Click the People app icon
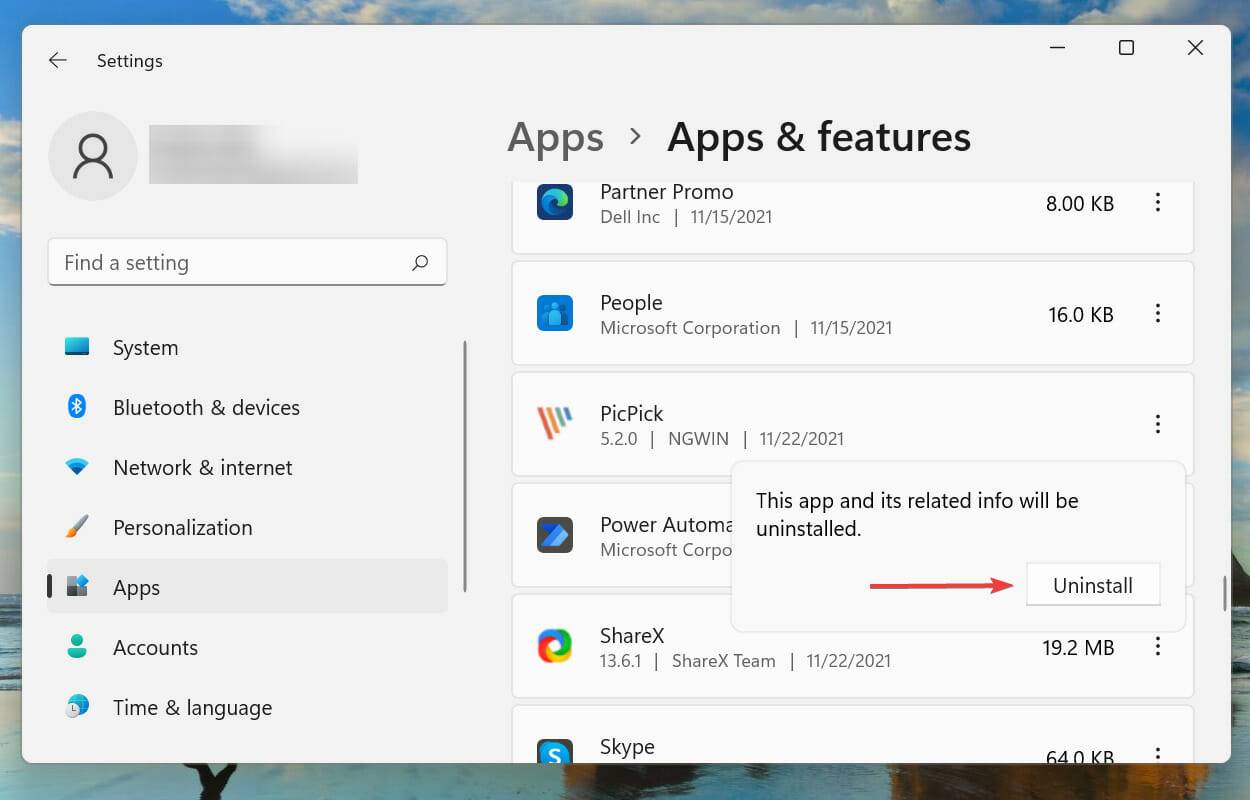 [x=555, y=313]
